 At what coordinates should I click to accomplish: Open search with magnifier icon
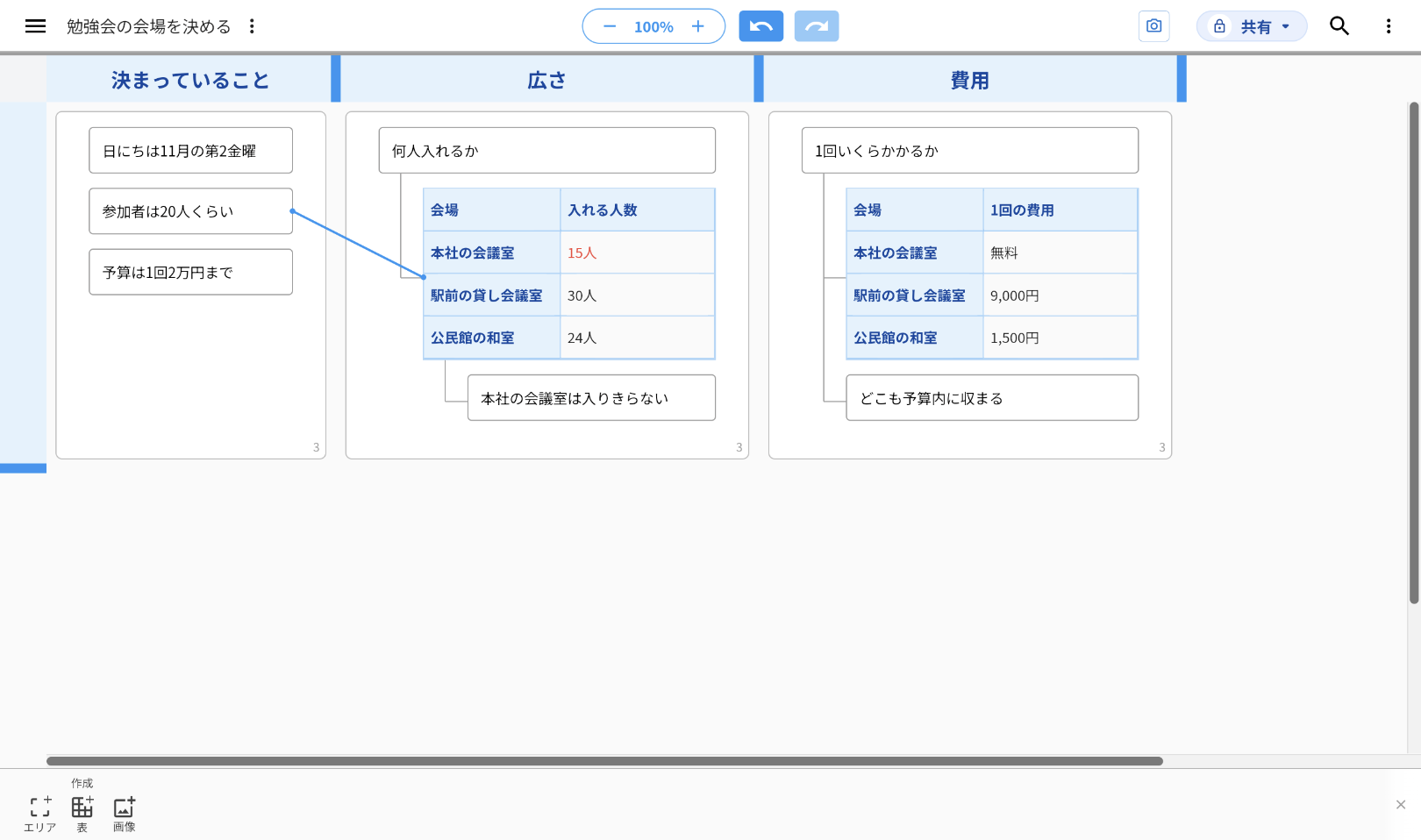pyautogui.click(x=1339, y=26)
